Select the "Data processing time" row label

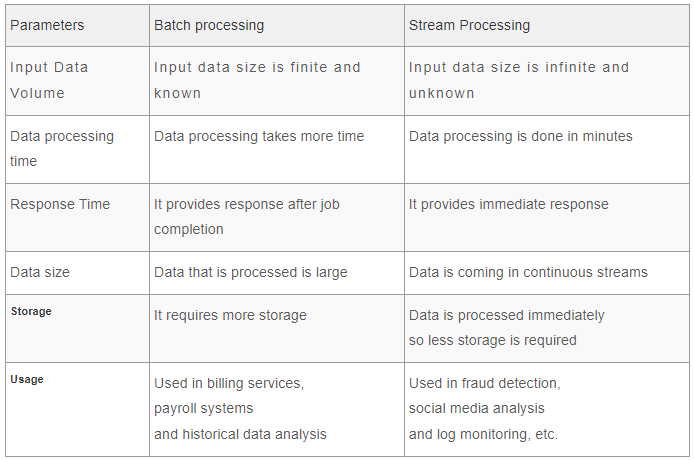[x=62, y=148]
